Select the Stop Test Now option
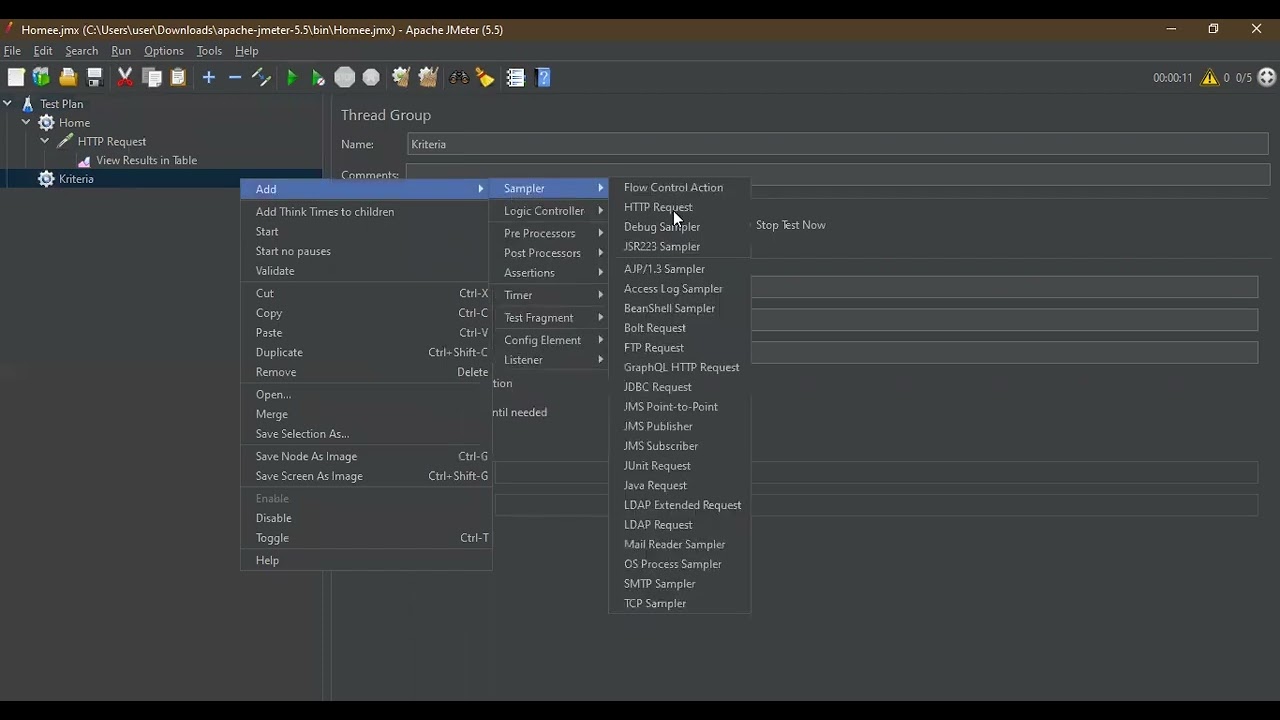The image size is (1280, 720). tap(790, 225)
